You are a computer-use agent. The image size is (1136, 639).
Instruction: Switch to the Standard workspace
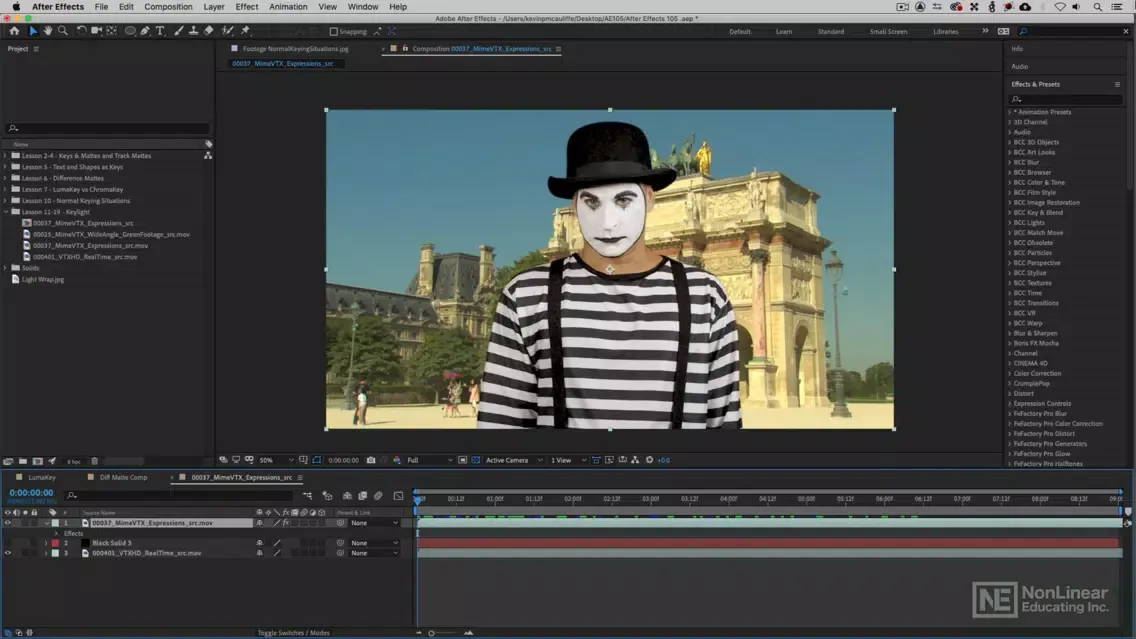pyautogui.click(x=830, y=32)
